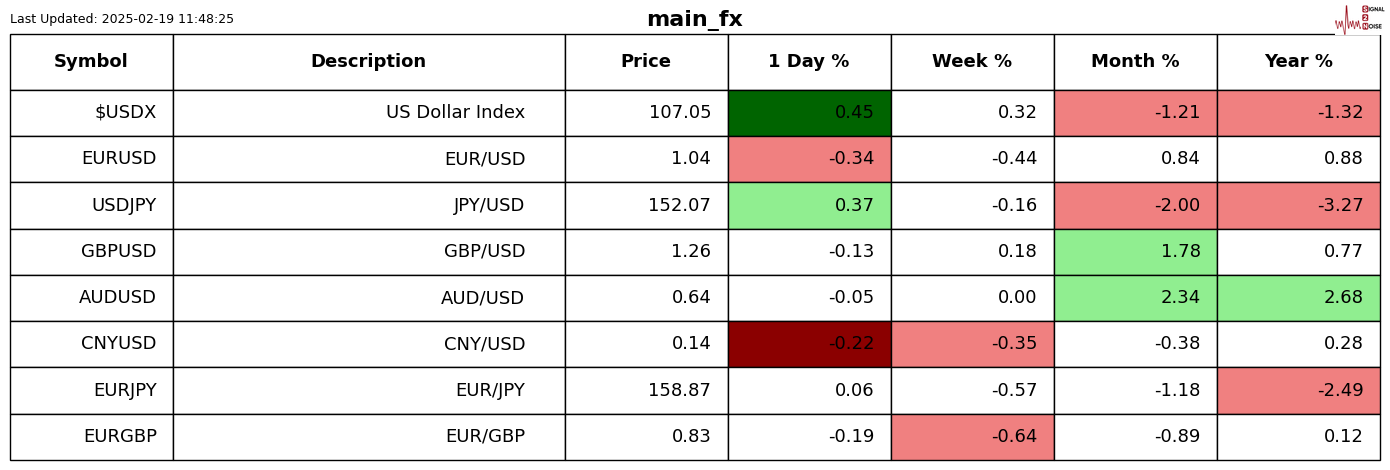Click the Price column header
This screenshot has width=1390, height=470.
pyautogui.click(x=646, y=62)
